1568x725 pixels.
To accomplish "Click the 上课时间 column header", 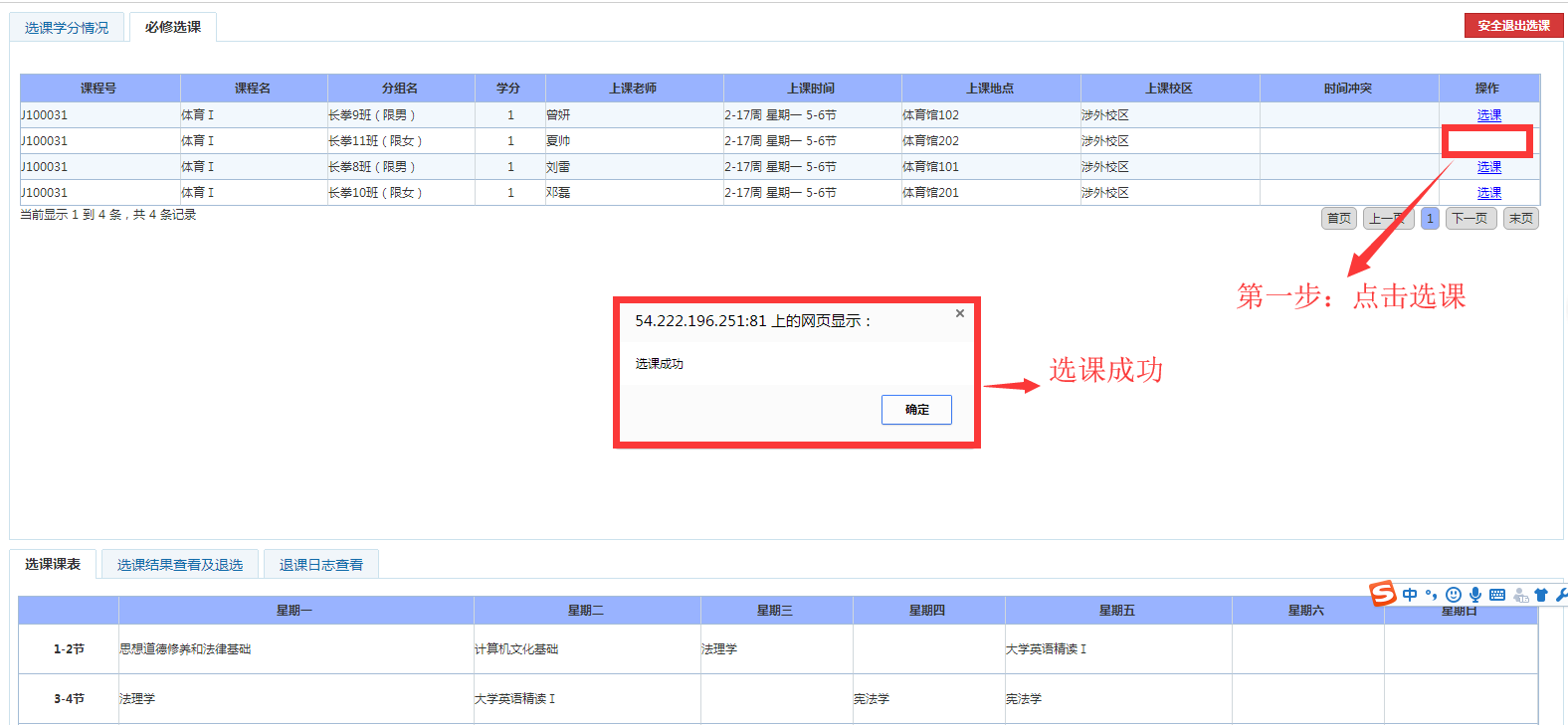I will [811, 89].
